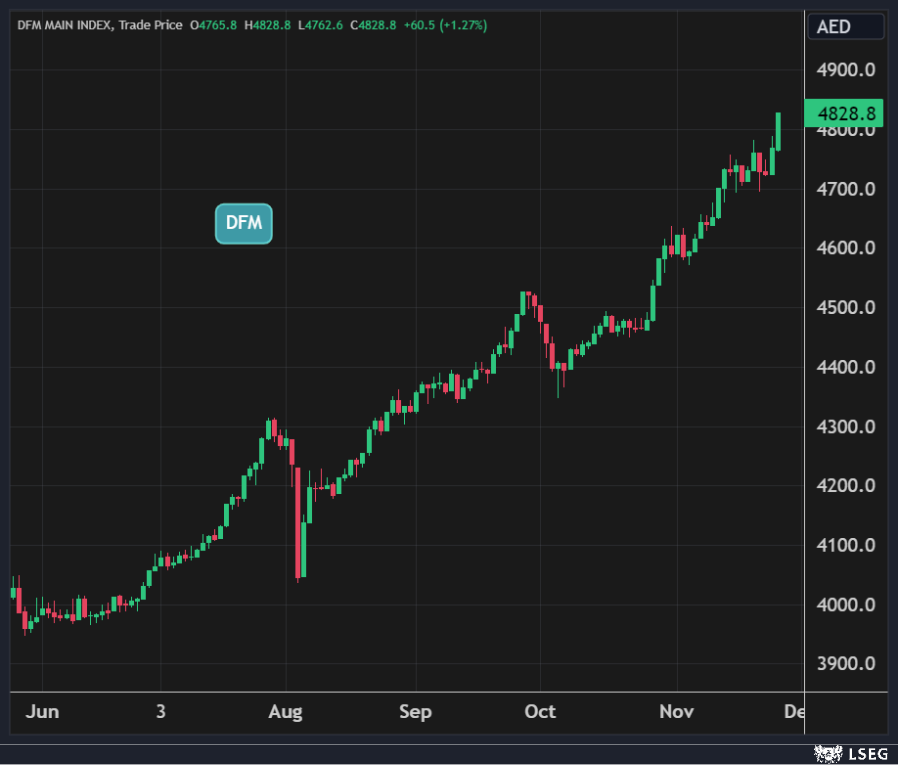The height and width of the screenshot is (765, 898).
Task: Click the green 4828.8 current price tag
Action: [x=845, y=114]
